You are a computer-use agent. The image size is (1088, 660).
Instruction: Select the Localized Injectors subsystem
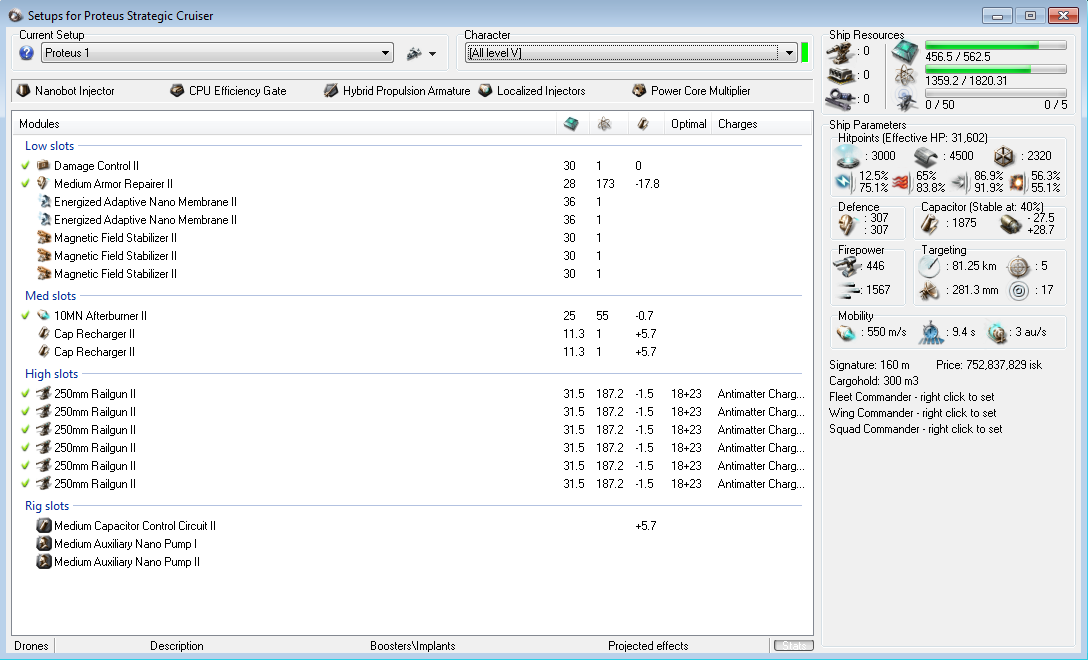(x=532, y=91)
